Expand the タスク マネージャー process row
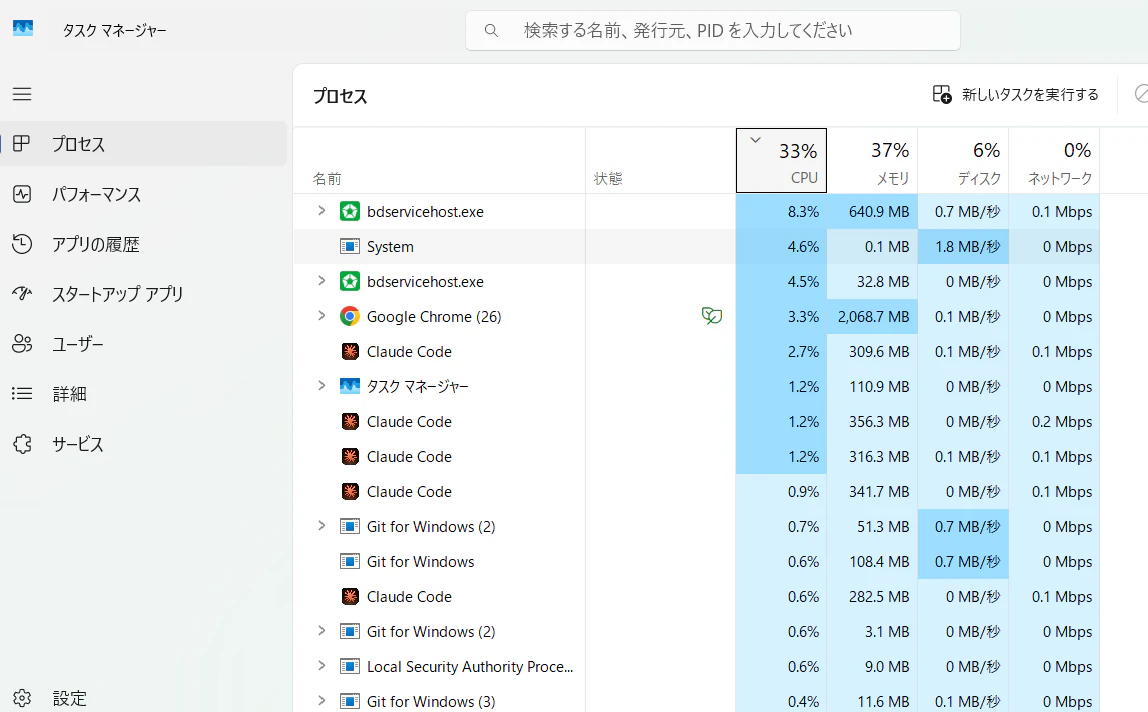 [321, 385]
